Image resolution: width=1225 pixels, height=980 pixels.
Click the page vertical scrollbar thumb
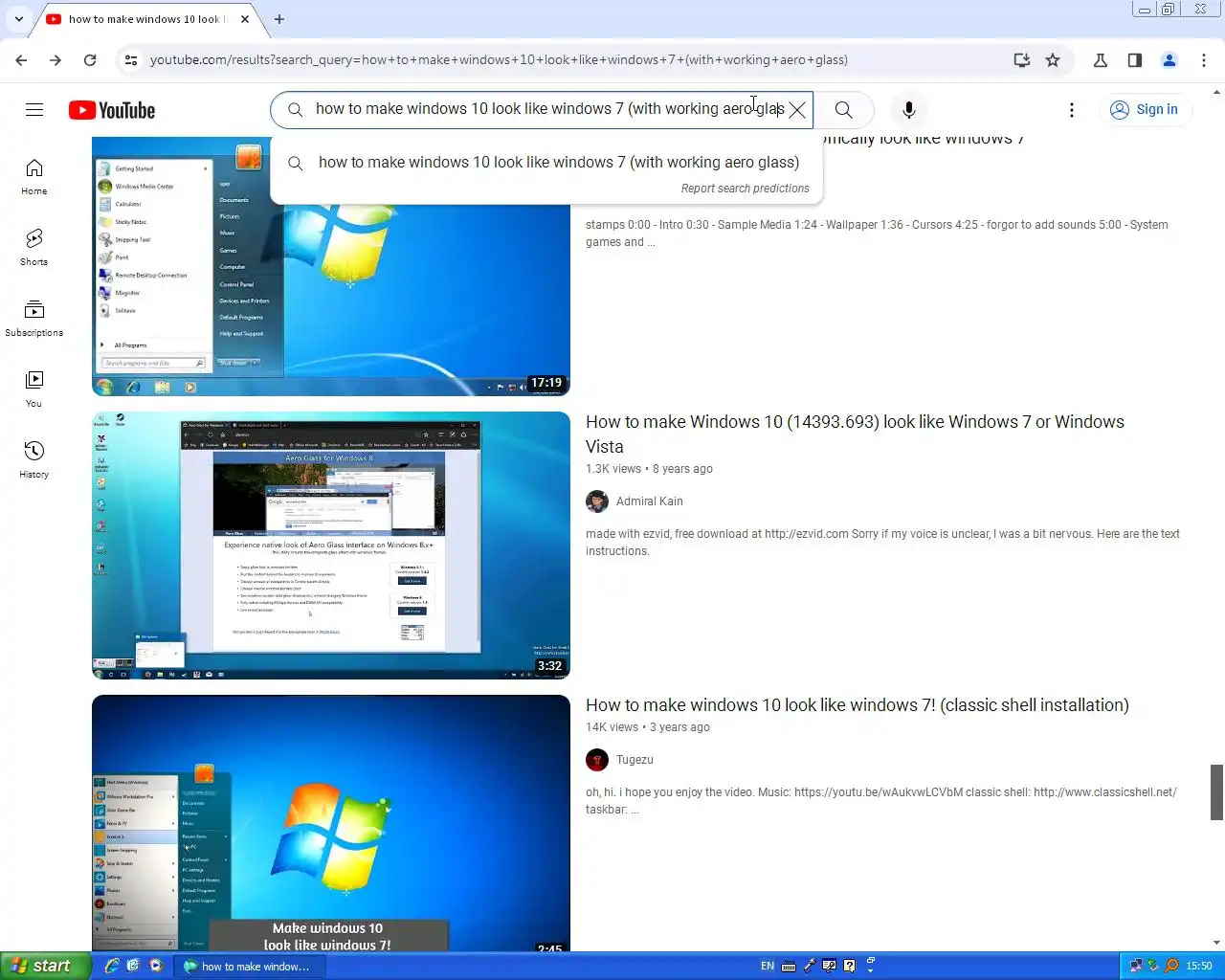point(1216,792)
